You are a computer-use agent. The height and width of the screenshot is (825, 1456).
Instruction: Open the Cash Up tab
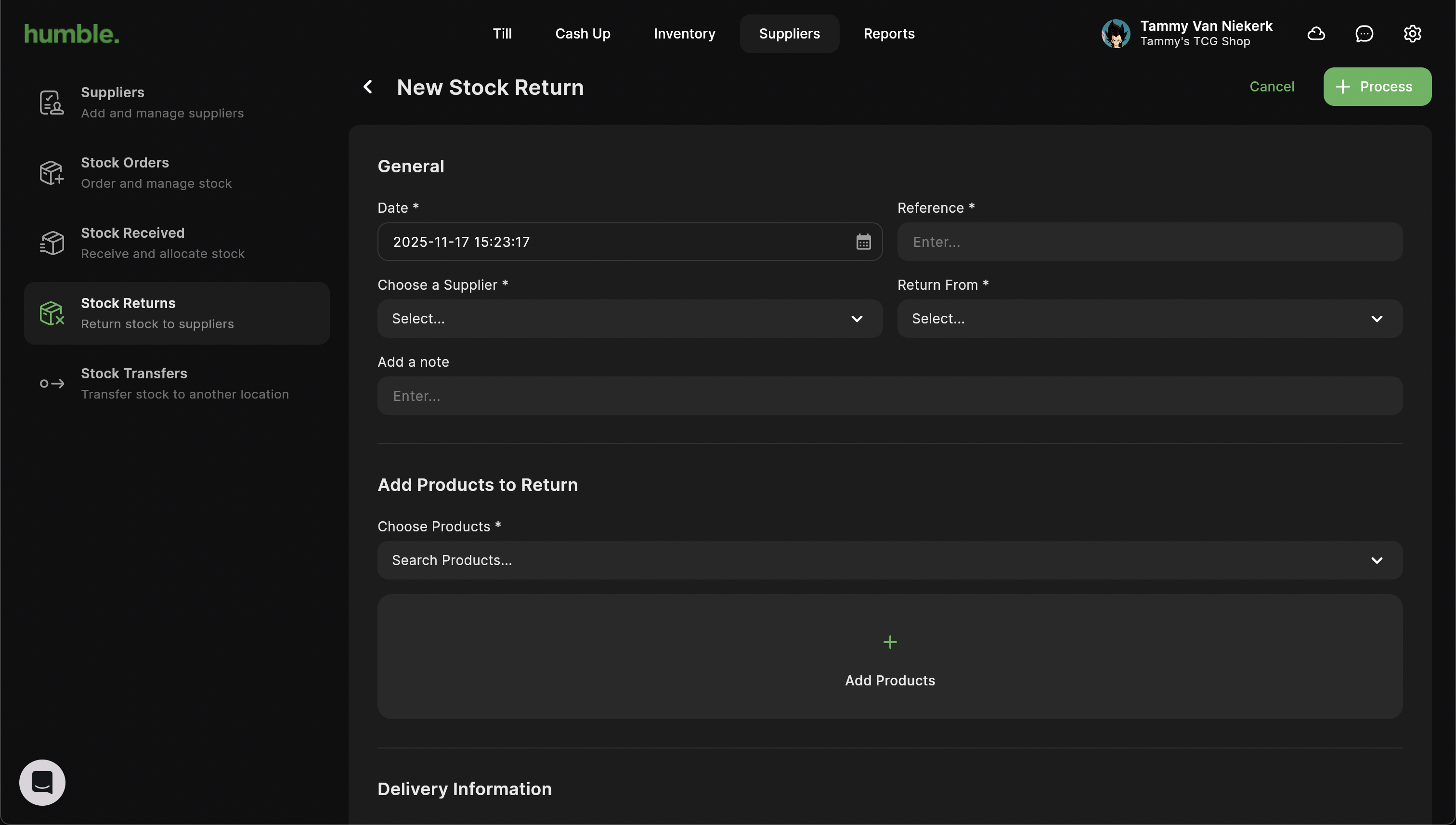pos(583,34)
